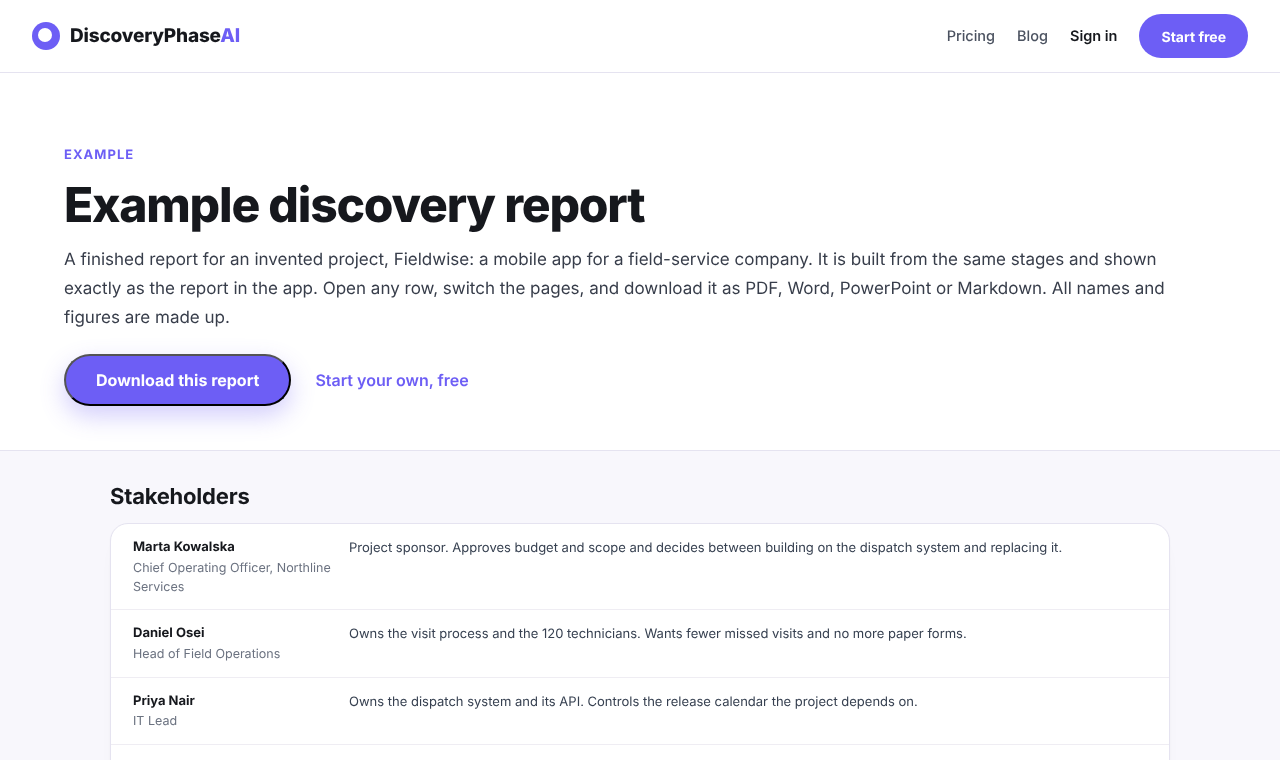
Task: Open the DiscoveryPhaseAI home link text
Action: point(155,36)
